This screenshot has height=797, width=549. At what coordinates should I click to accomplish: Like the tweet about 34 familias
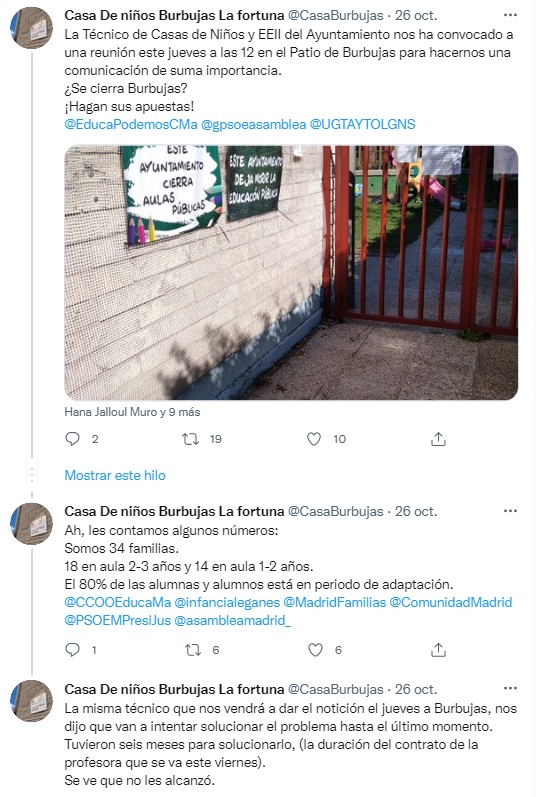(316, 649)
